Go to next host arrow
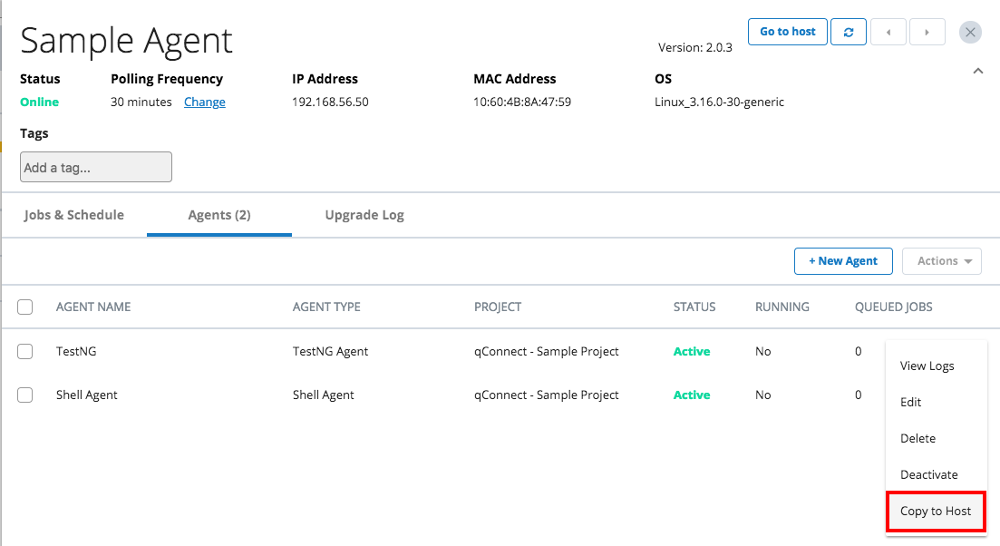Screen dimensions: 1000x546 pyautogui.click(x=927, y=32)
